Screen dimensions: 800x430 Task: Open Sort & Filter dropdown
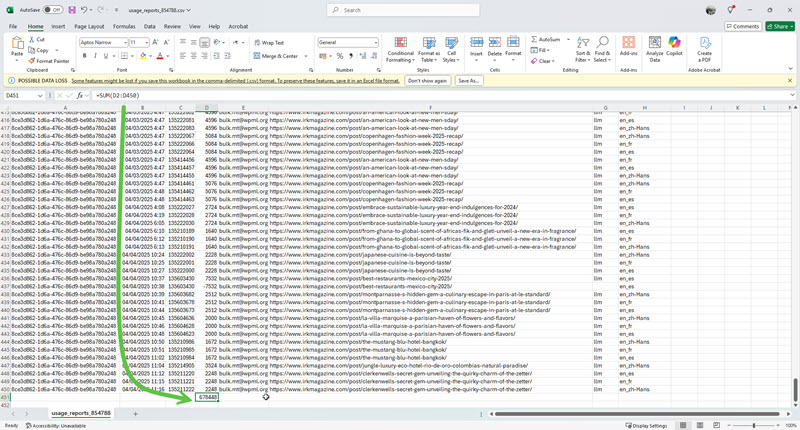583,49
